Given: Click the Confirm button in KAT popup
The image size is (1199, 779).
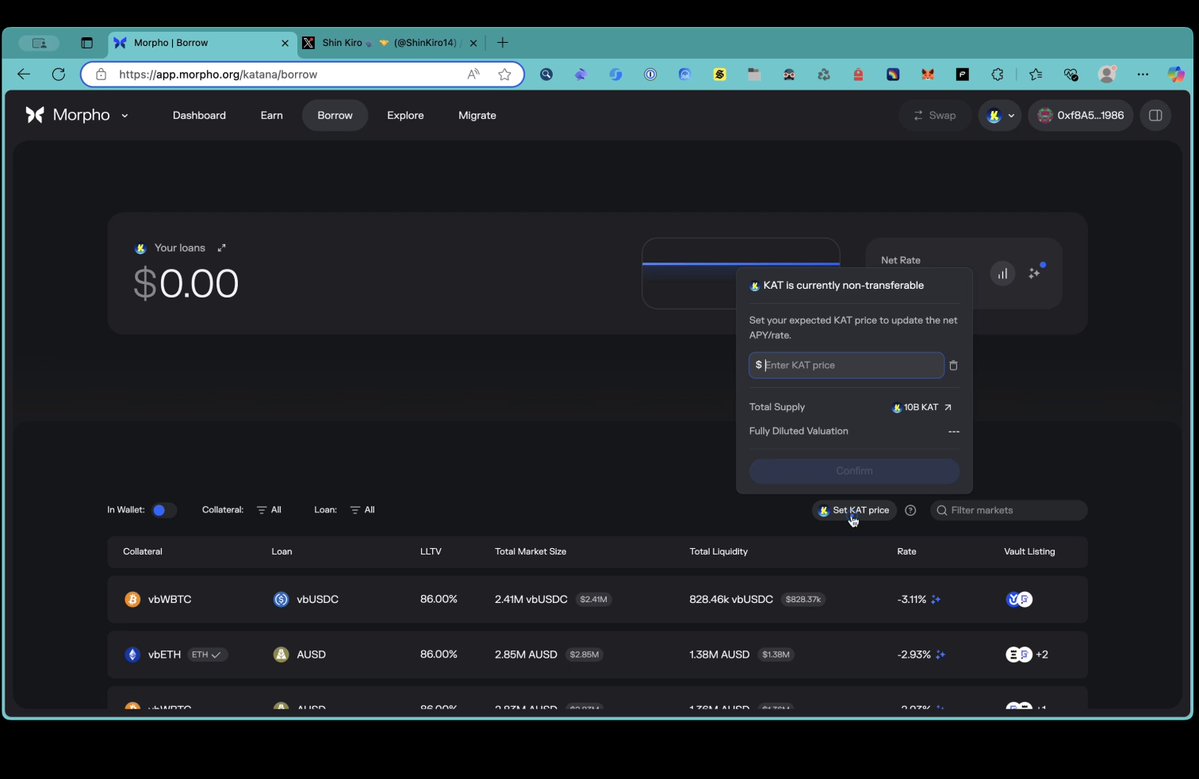Looking at the screenshot, I should coord(854,471).
